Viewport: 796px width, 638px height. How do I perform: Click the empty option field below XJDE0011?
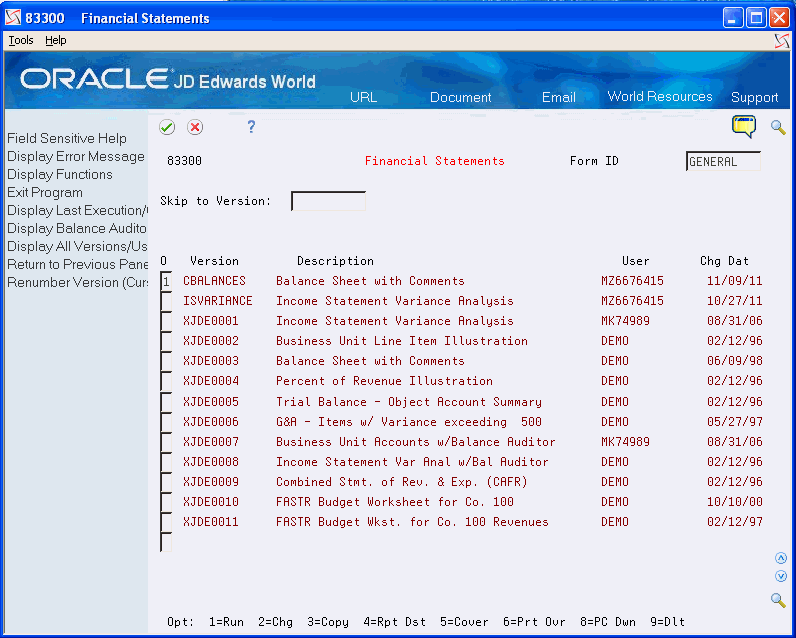pyautogui.click(x=166, y=542)
